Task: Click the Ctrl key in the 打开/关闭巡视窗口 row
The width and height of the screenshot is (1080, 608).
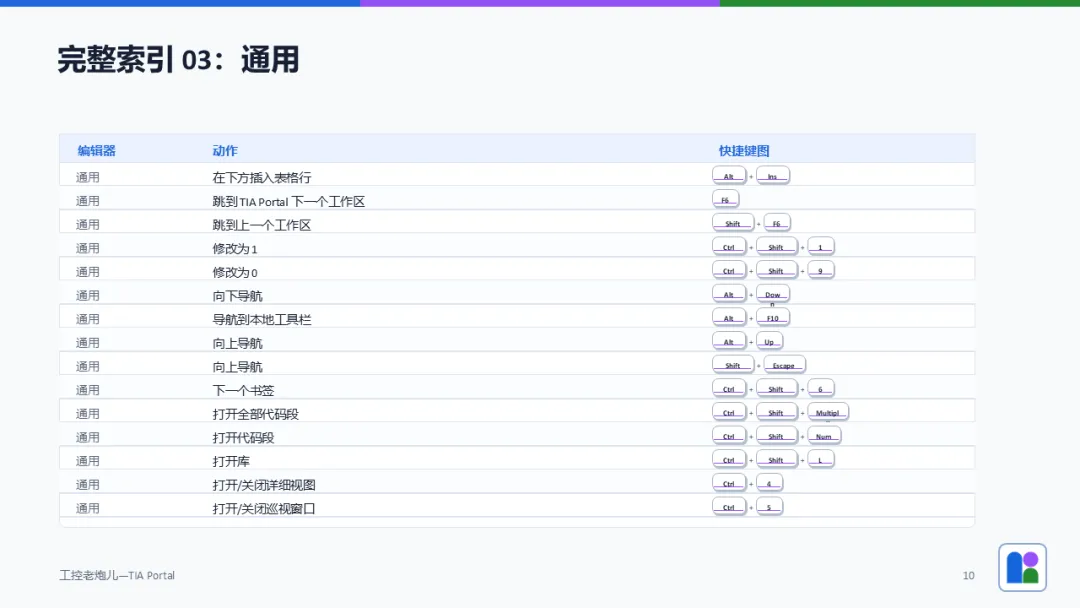Action: (729, 507)
